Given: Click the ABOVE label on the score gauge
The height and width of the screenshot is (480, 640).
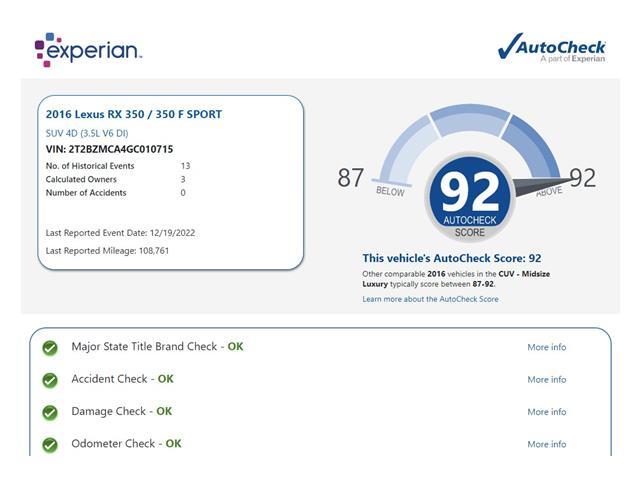Looking at the screenshot, I should pyautogui.click(x=549, y=191).
